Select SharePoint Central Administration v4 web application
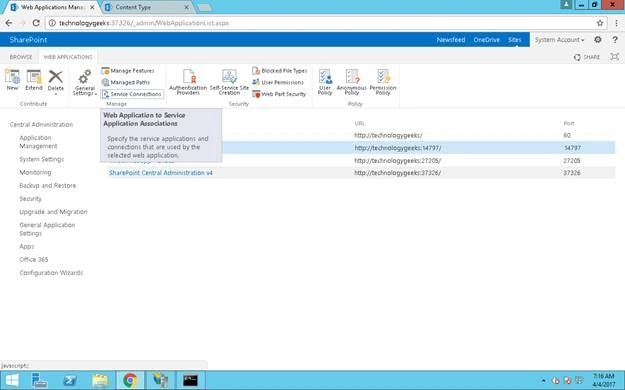This screenshot has width=625, height=390. (x=161, y=173)
